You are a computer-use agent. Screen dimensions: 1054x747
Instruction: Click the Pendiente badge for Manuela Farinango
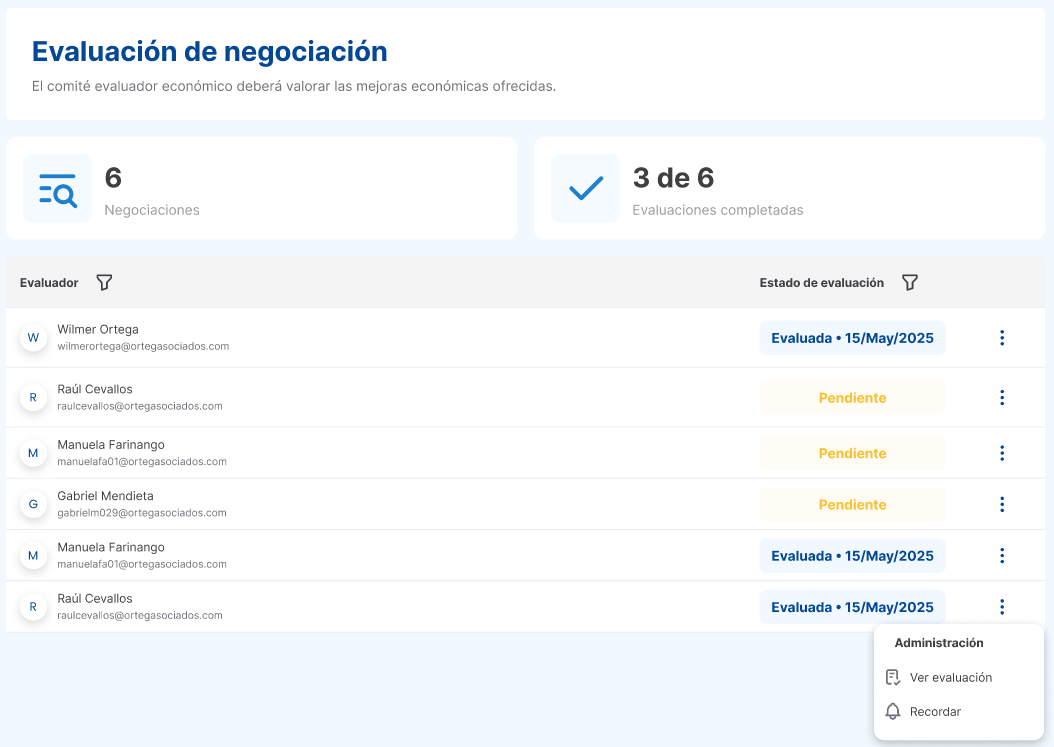tap(852, 452)
